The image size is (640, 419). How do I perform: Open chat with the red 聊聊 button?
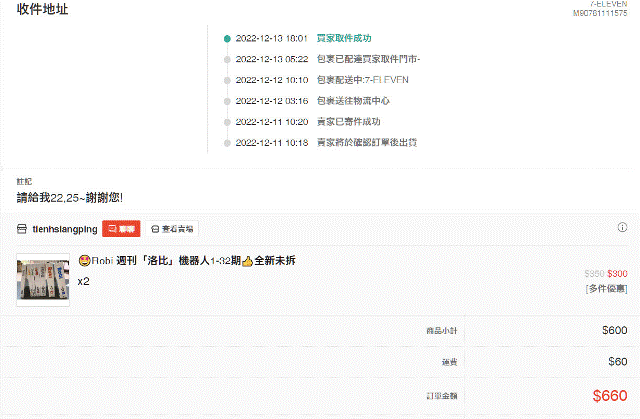[x=121, y=229]
